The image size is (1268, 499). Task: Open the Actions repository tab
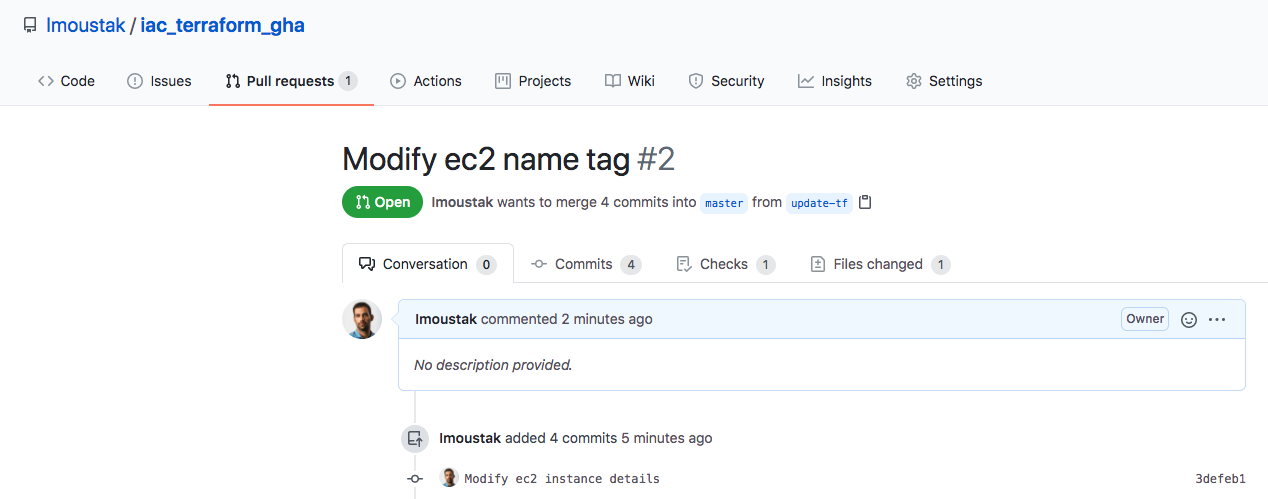(426, 81)
